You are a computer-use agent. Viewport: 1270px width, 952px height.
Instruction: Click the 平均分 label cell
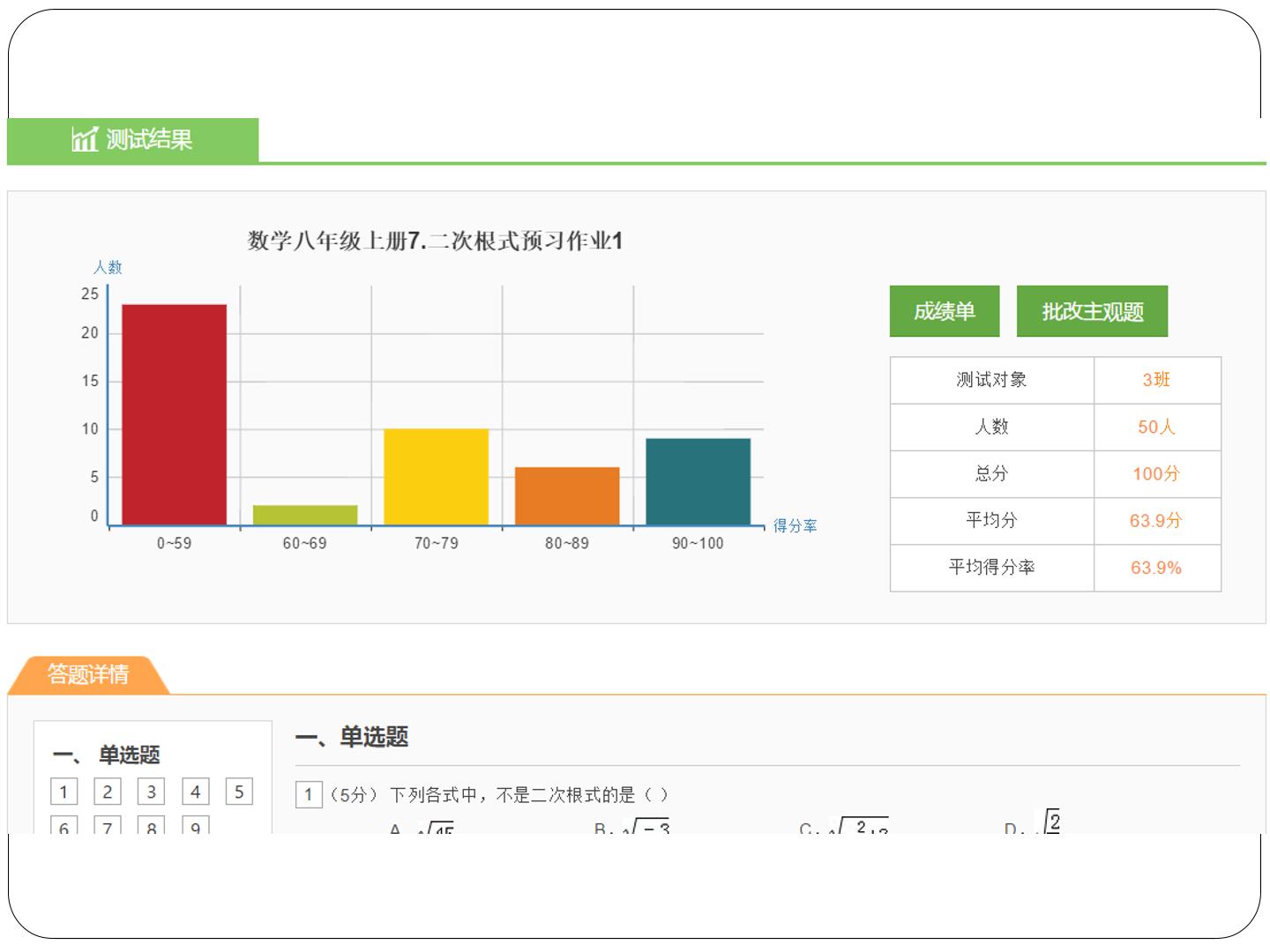pyautogui.click(x=992, y=521)
